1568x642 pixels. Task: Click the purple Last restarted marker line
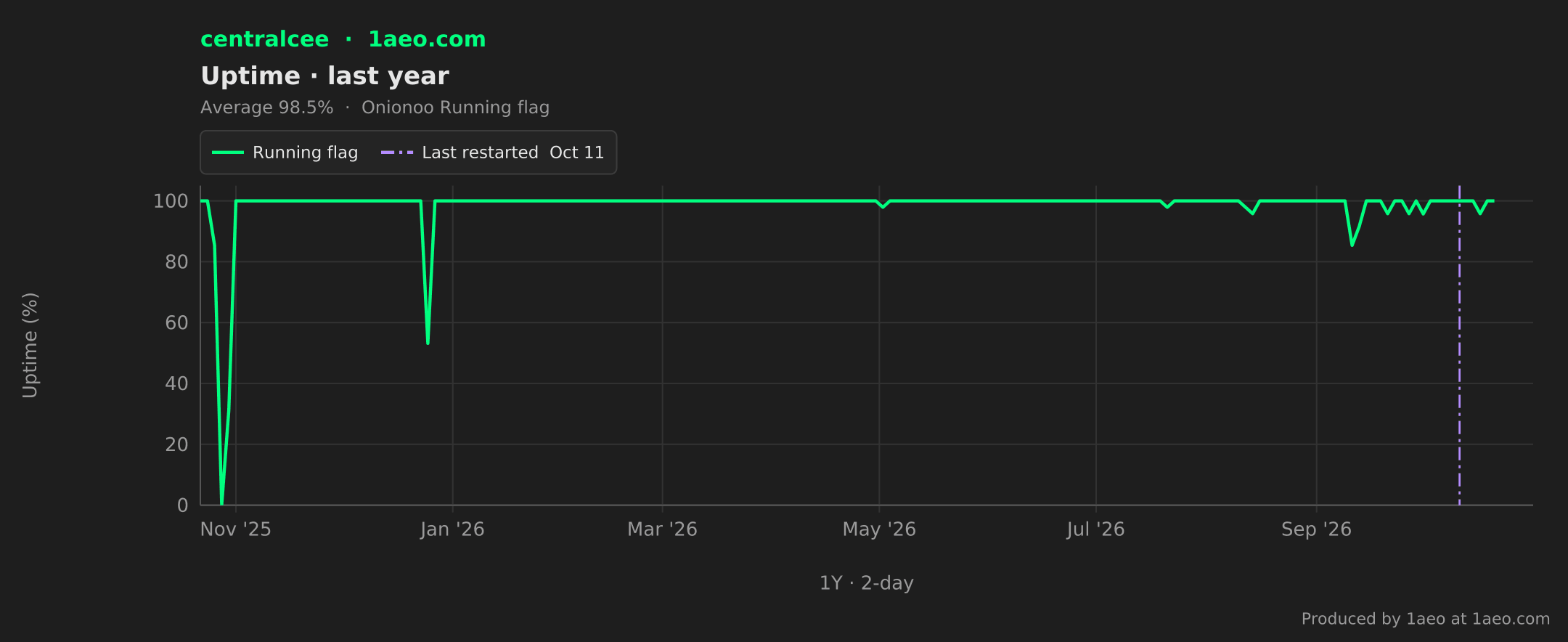pos(1459,345)
